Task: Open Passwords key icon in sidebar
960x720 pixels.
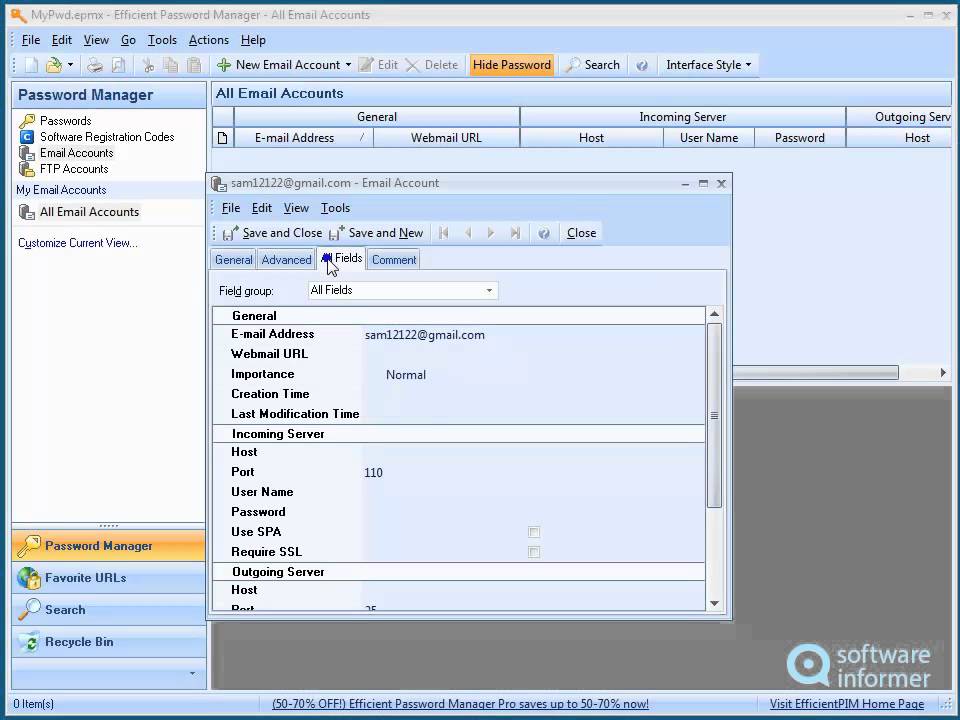Action: coord(27,121)
